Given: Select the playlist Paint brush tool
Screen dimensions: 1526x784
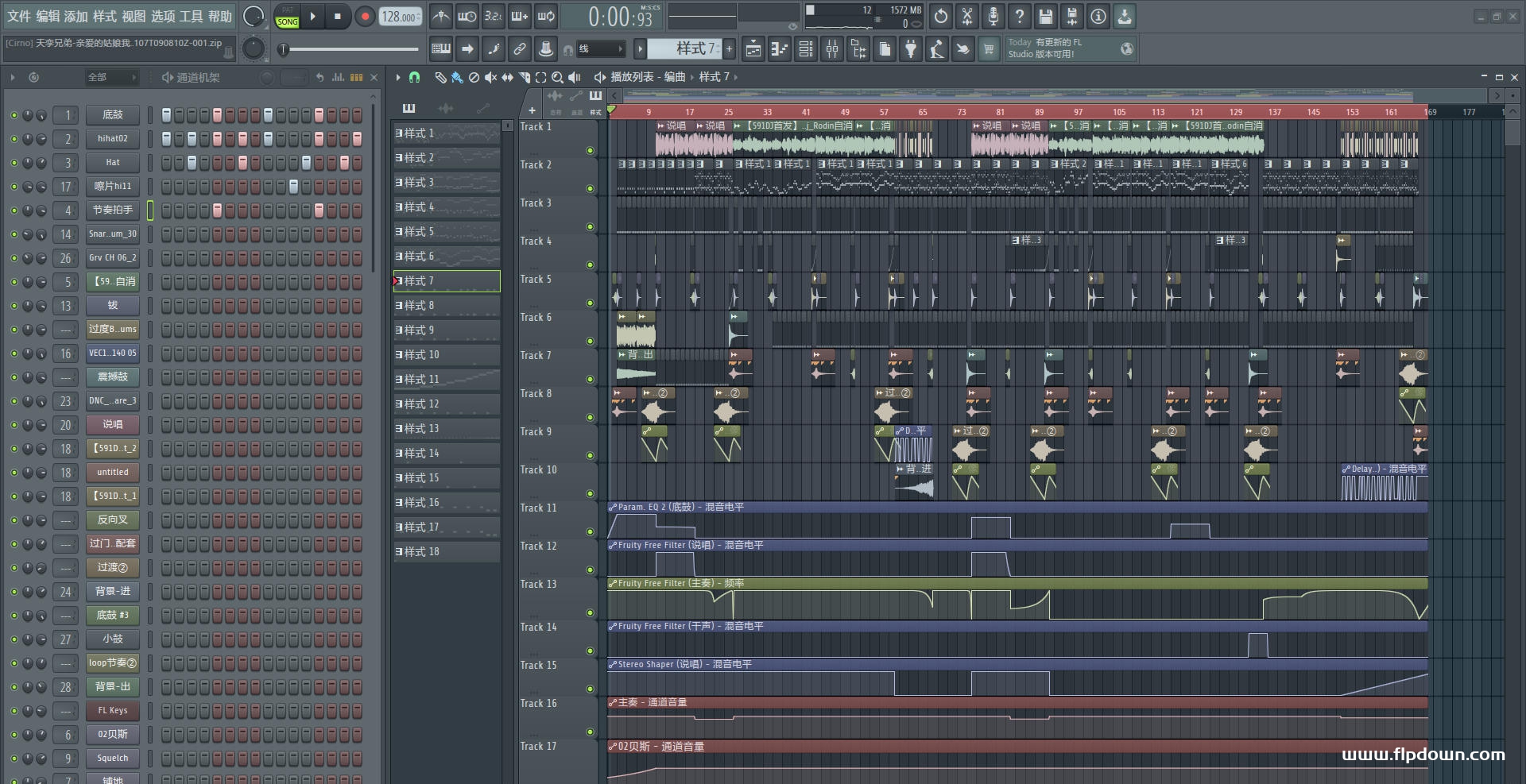Looking at the screenshot, I should (457, 77).
